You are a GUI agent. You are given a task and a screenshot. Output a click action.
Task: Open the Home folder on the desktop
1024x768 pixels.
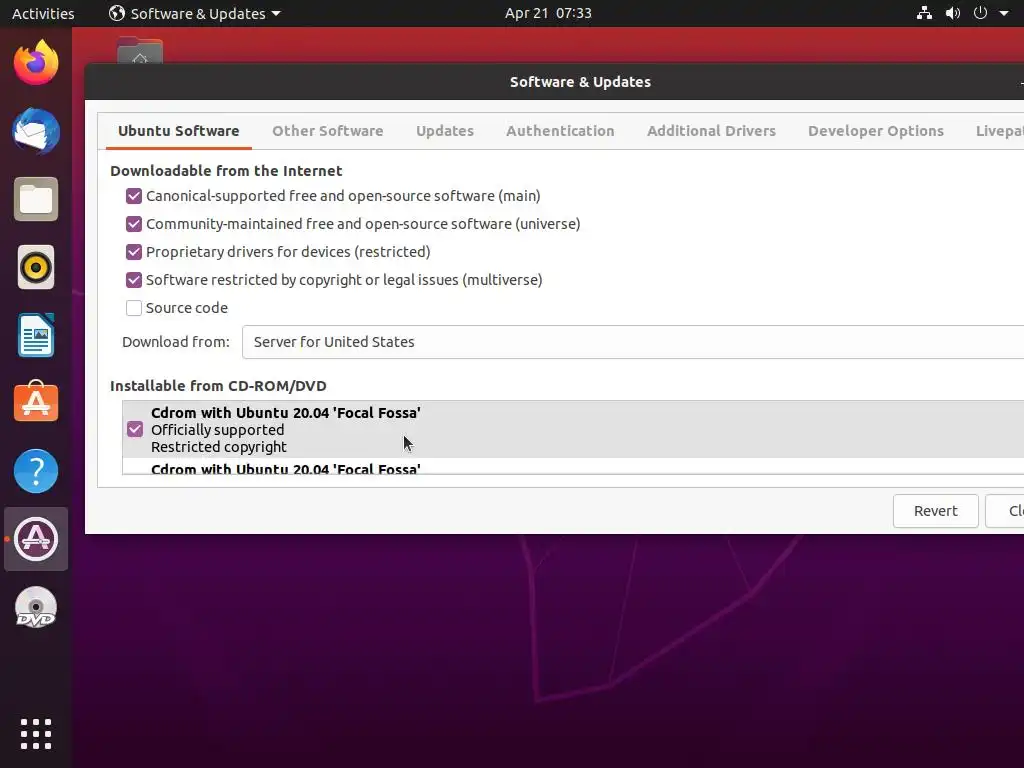(x=140, y=50)
